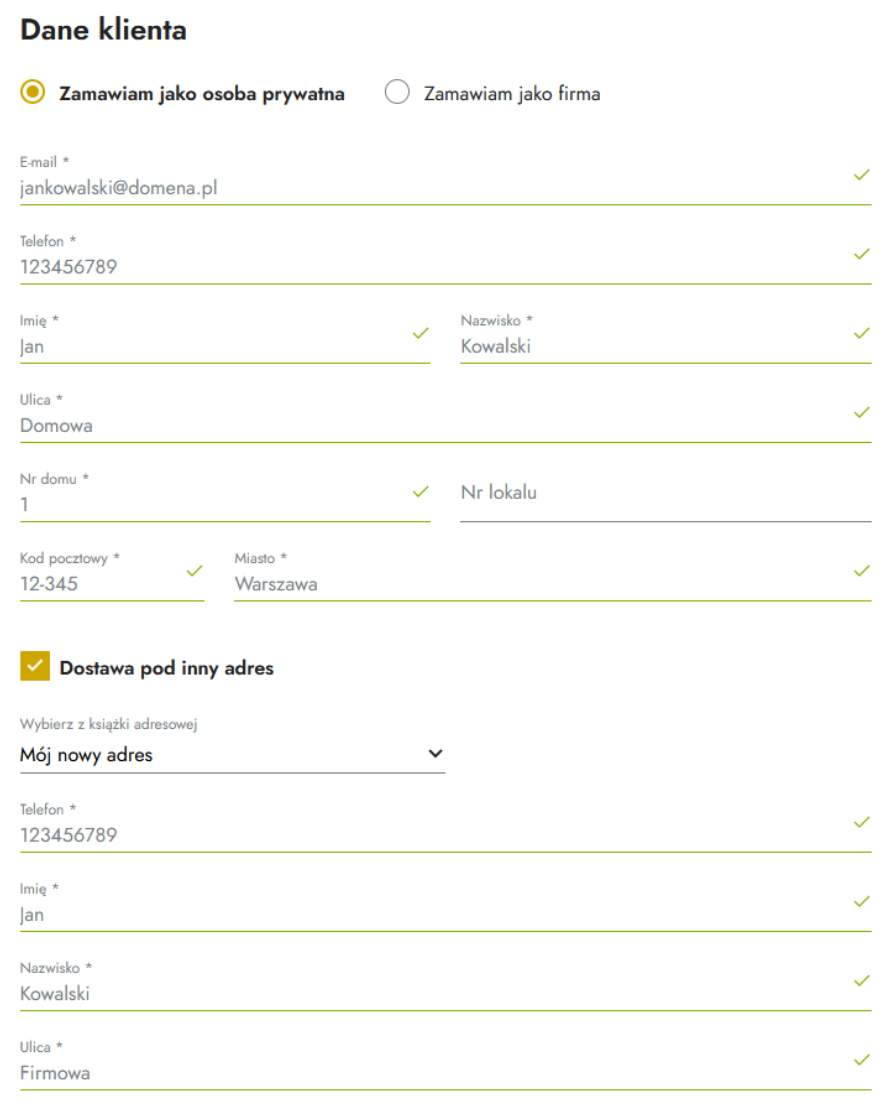Click the green checkmark in the E-mail field

click(x=862, y=175)
